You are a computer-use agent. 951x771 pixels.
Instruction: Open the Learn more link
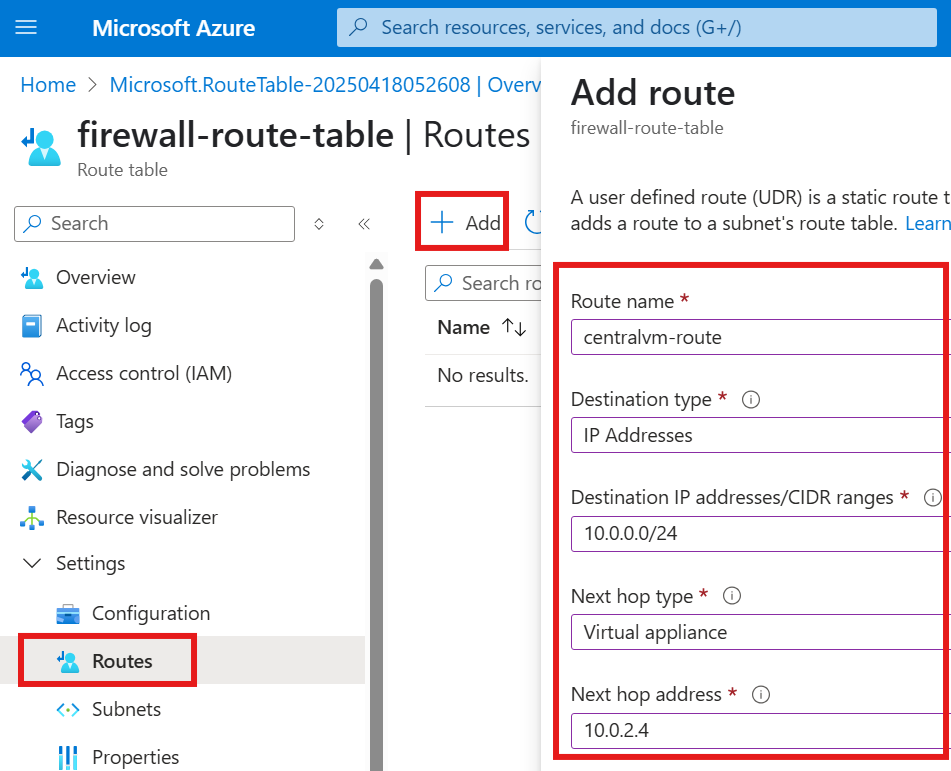928,224
